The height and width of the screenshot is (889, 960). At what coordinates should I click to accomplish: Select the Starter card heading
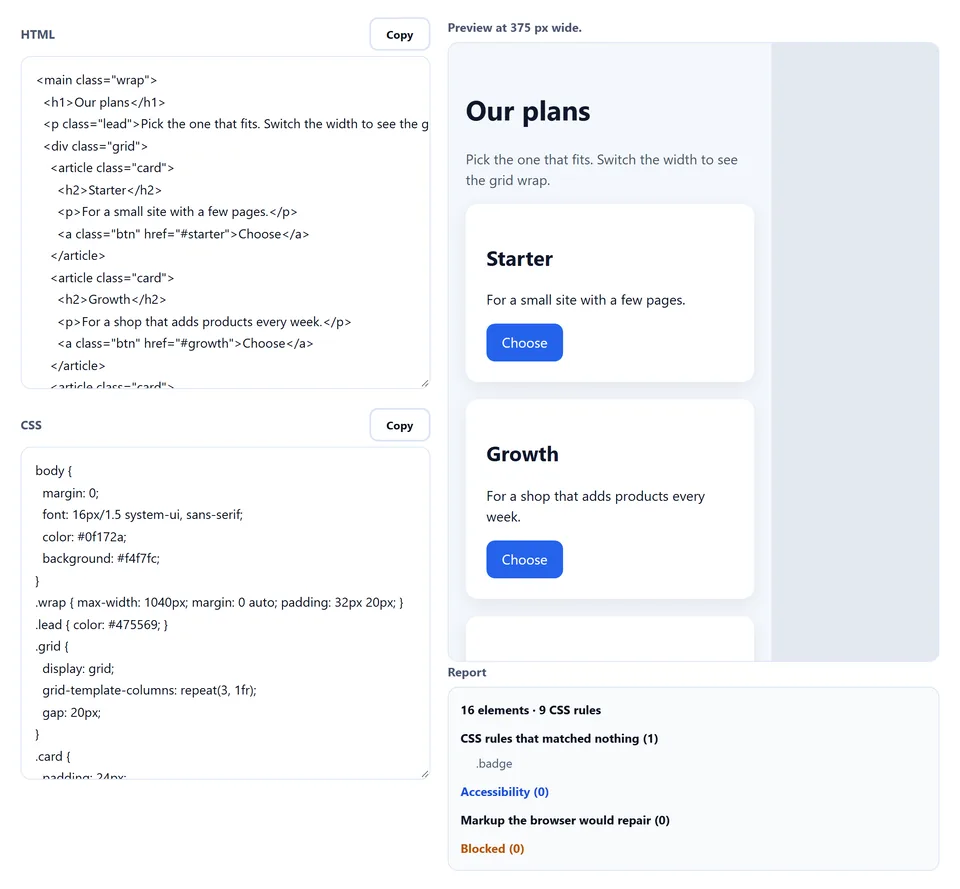(x=519, y=259)
